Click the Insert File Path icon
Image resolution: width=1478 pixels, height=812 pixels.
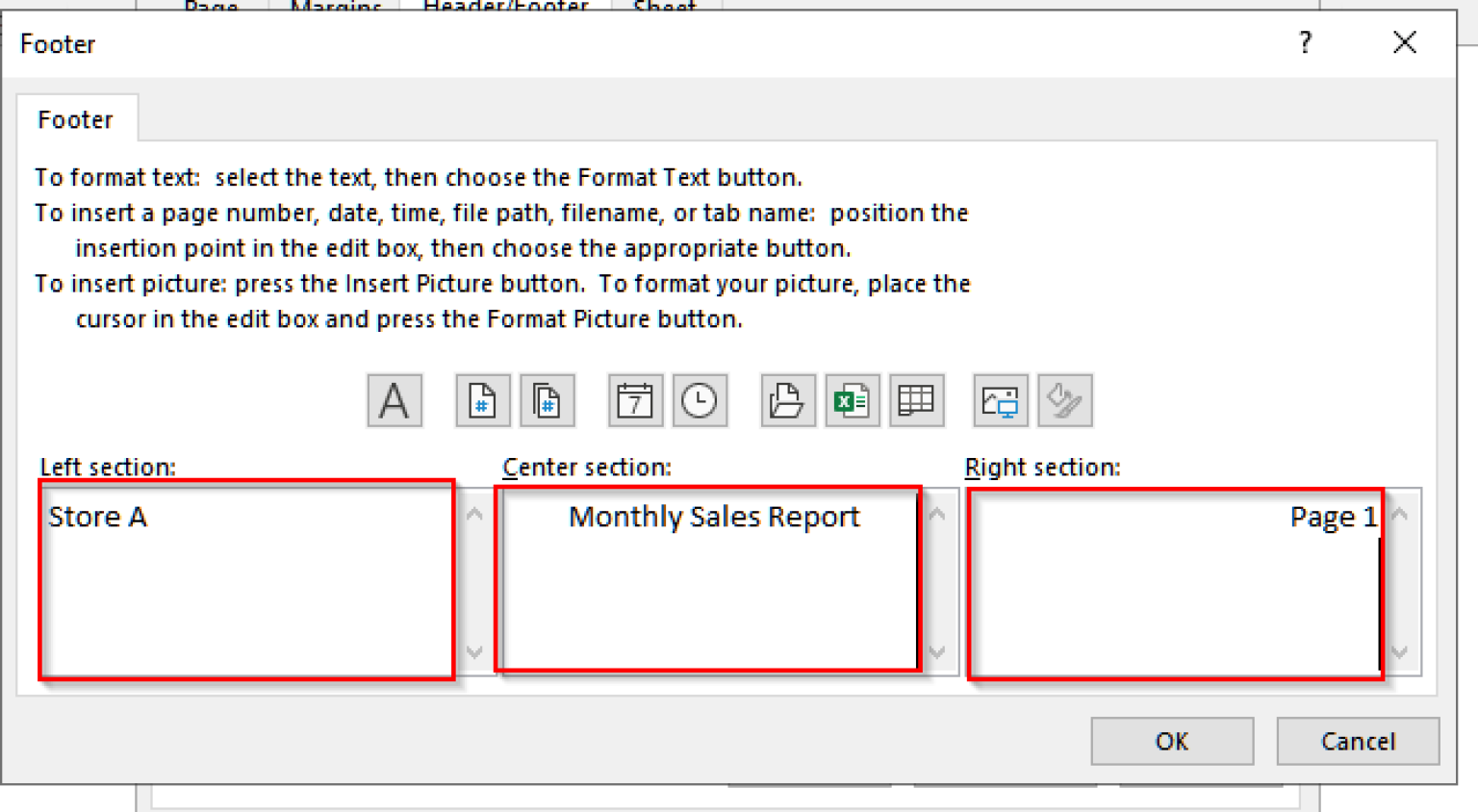point(787,400)
